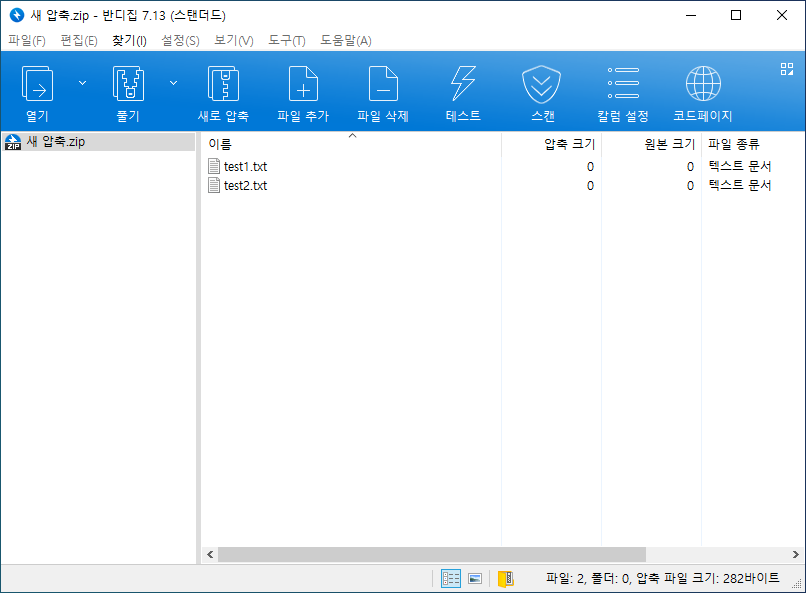Sort by 원본 크기 column header
The height and width of the screenshot is (593, 806).
(x=652, y=144)
